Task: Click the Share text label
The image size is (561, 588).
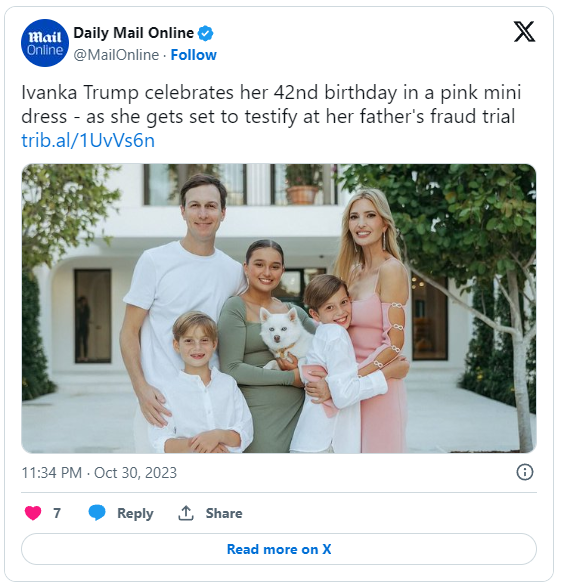Action: pyautogui.click(x=224, y=513)
